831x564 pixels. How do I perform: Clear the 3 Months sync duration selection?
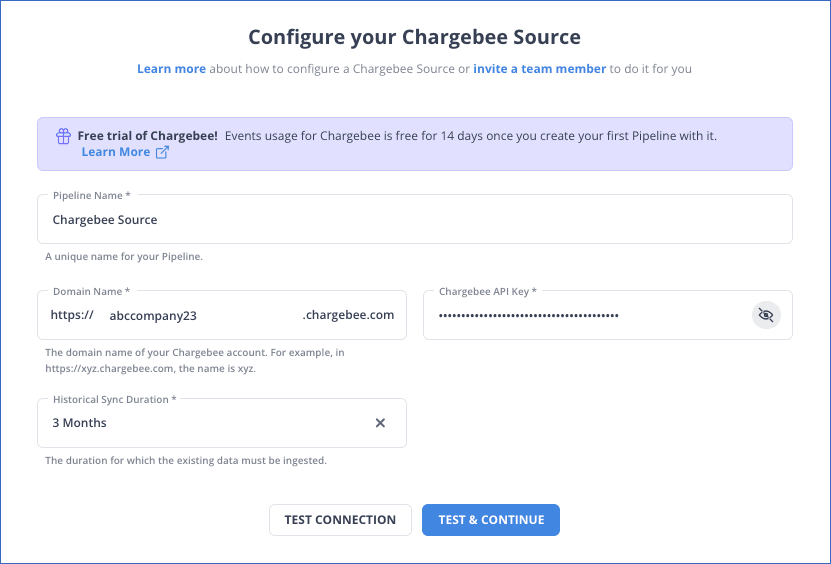pos(380,423)
